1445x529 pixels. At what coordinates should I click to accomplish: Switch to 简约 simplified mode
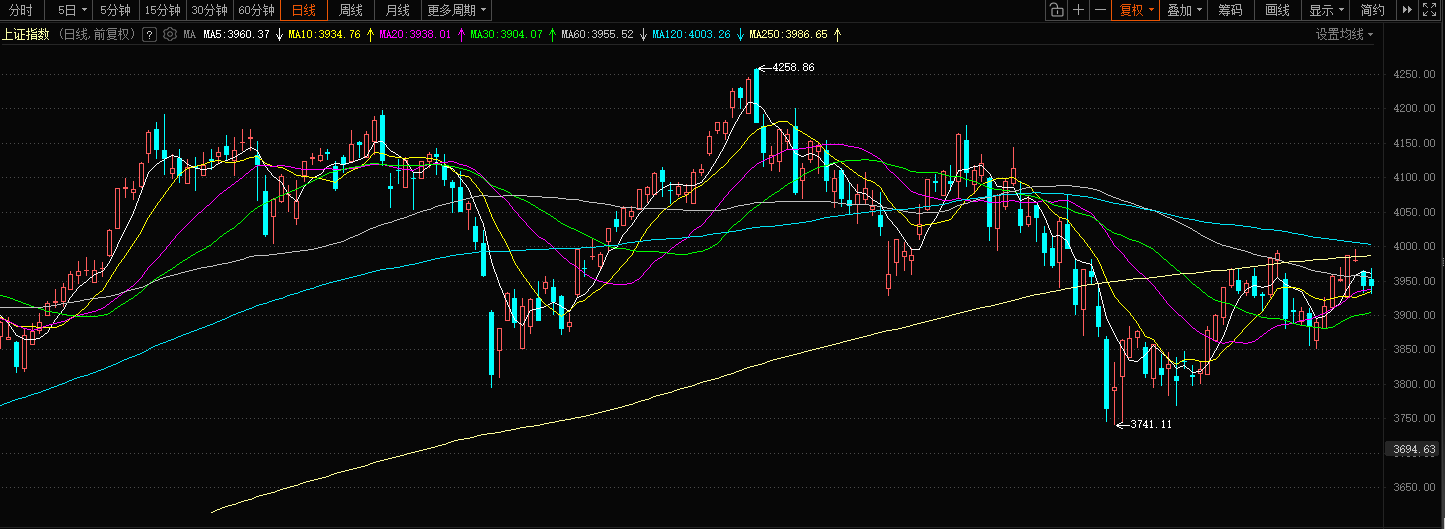[1372, 10]
